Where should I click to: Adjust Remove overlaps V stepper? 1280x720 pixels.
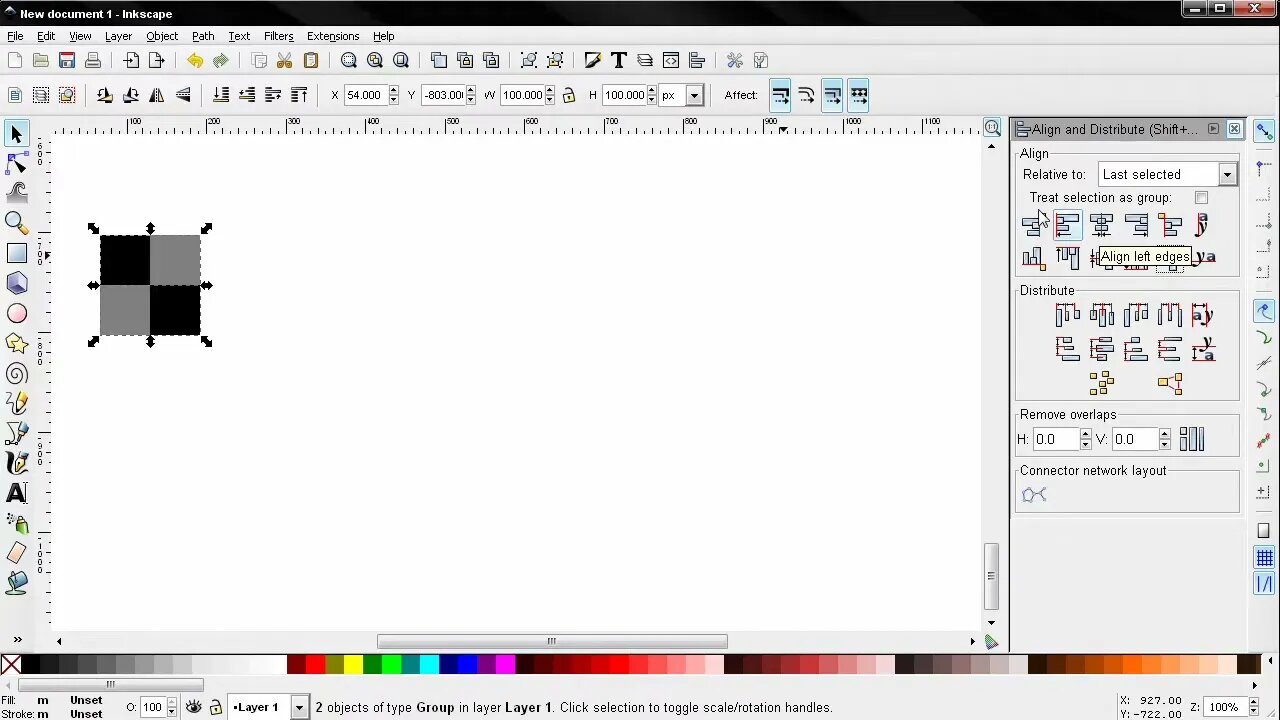pyautogui.click(x=1165, y=439)
